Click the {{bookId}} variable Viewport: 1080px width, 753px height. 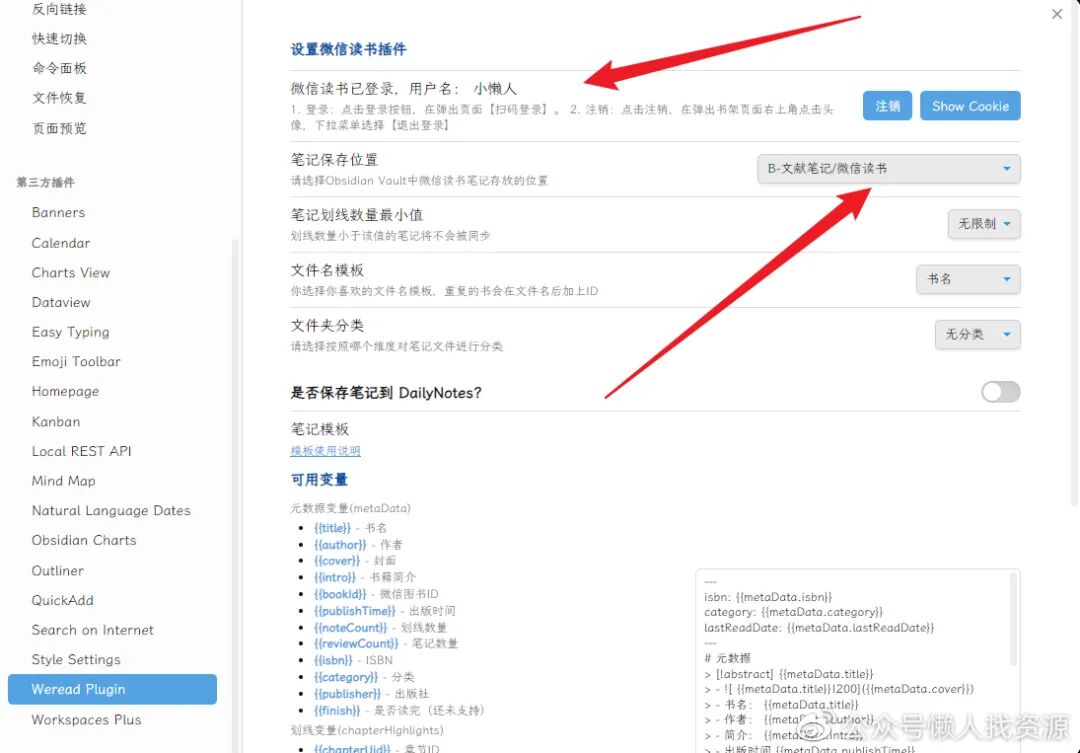[340, 594]
